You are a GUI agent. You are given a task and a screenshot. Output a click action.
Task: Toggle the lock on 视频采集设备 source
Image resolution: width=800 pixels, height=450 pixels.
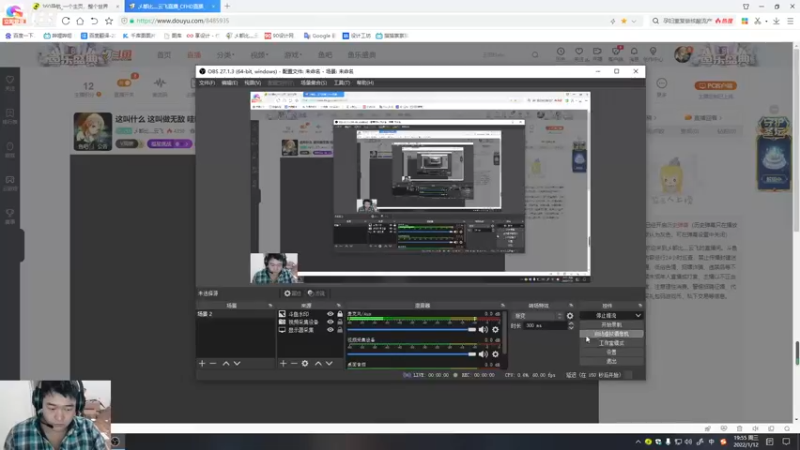point(340,322)
